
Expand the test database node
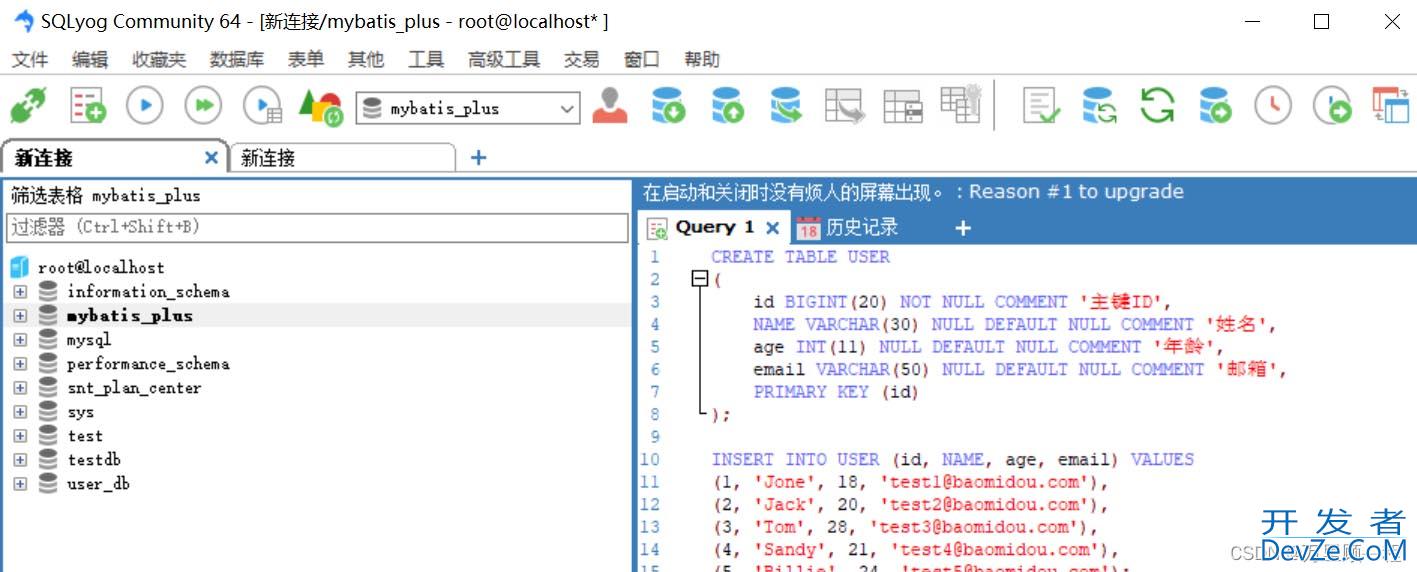pos(20,436)
